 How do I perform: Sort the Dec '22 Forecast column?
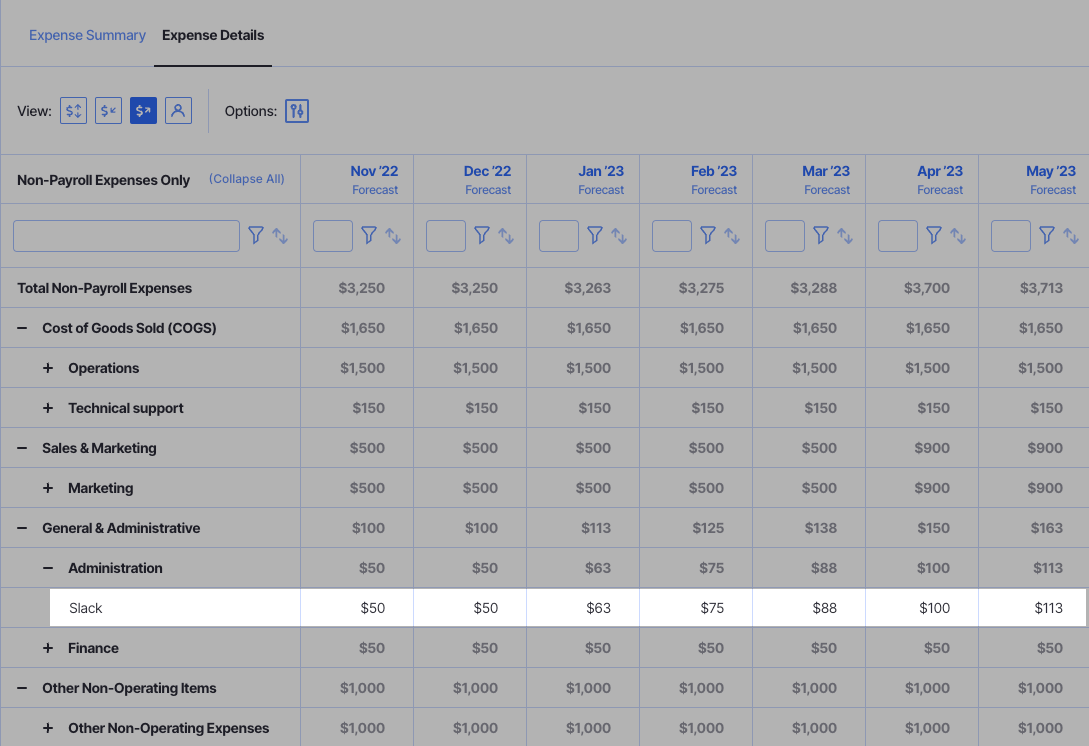(507, 235)
